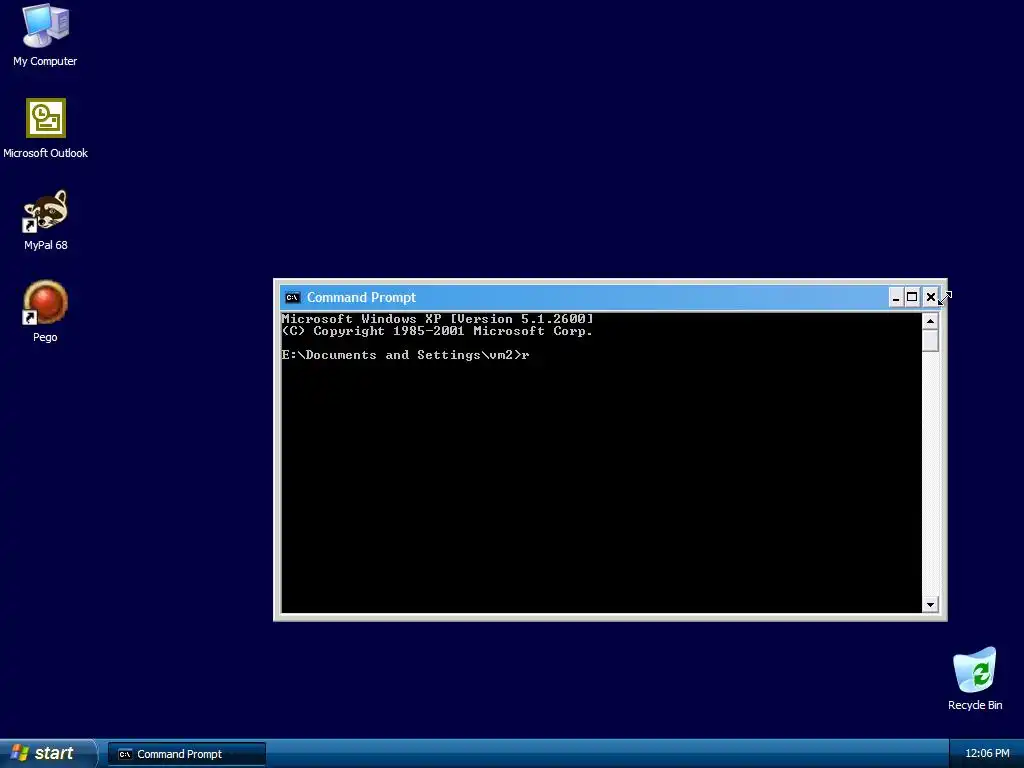Click the '(C) Copyright 1985-2001 Microsoft Corp.' line
The height and width of the screenshot is (768, 1024).
(x=438, y=331)
